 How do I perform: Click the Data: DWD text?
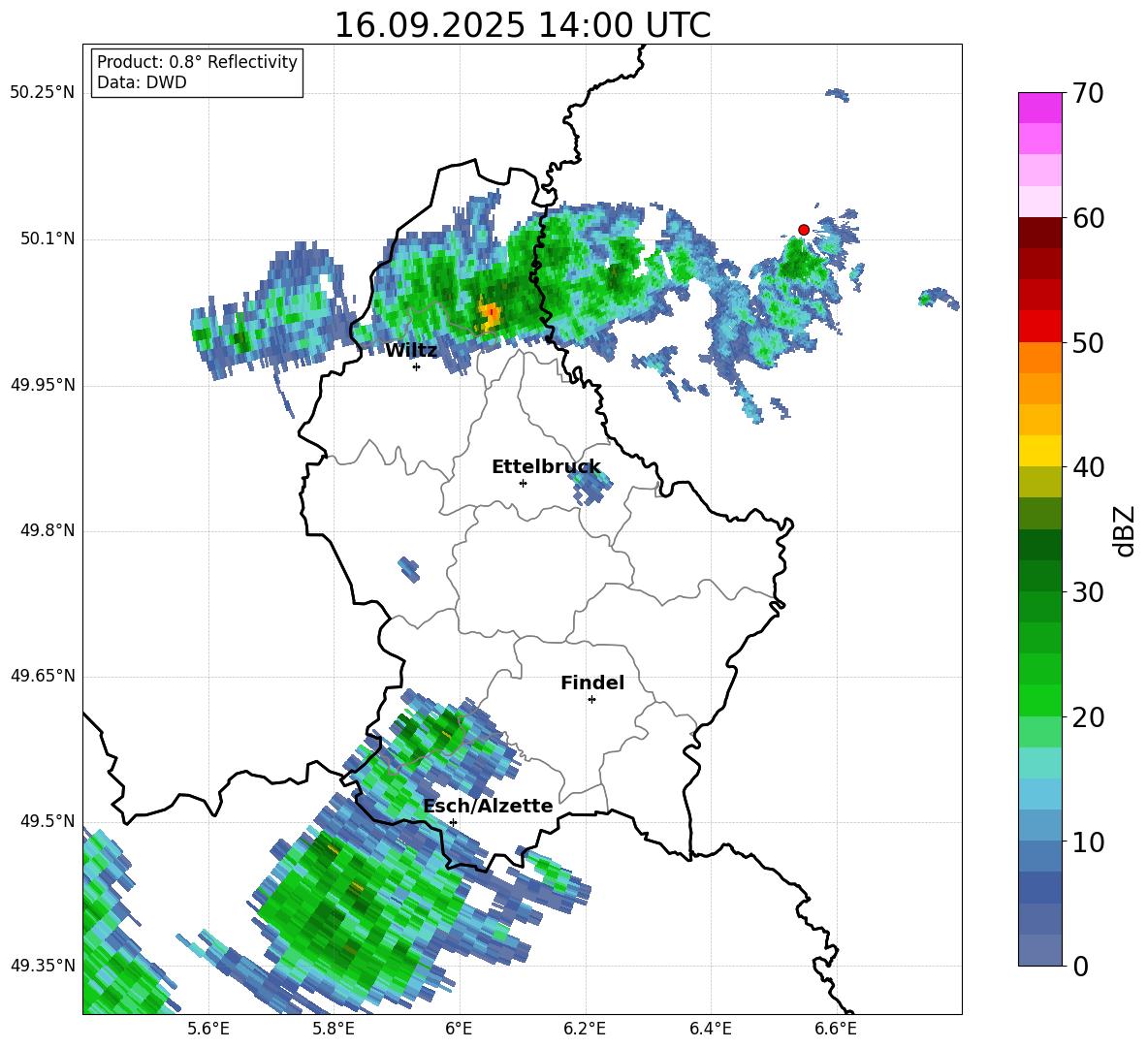(142, 82)
